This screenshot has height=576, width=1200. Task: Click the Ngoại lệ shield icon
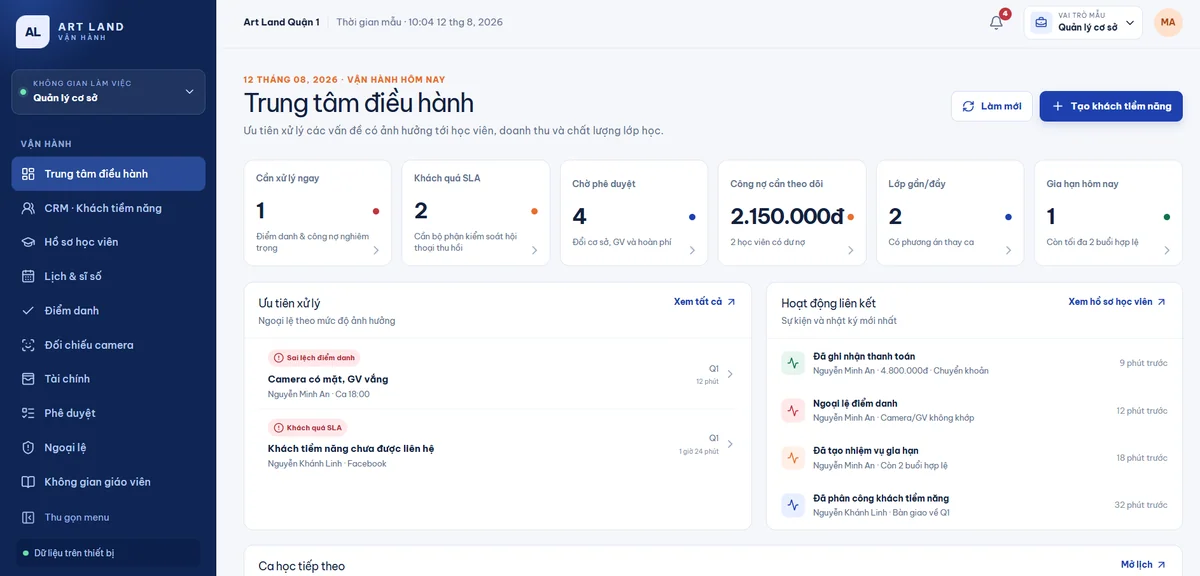coord(28,447)
